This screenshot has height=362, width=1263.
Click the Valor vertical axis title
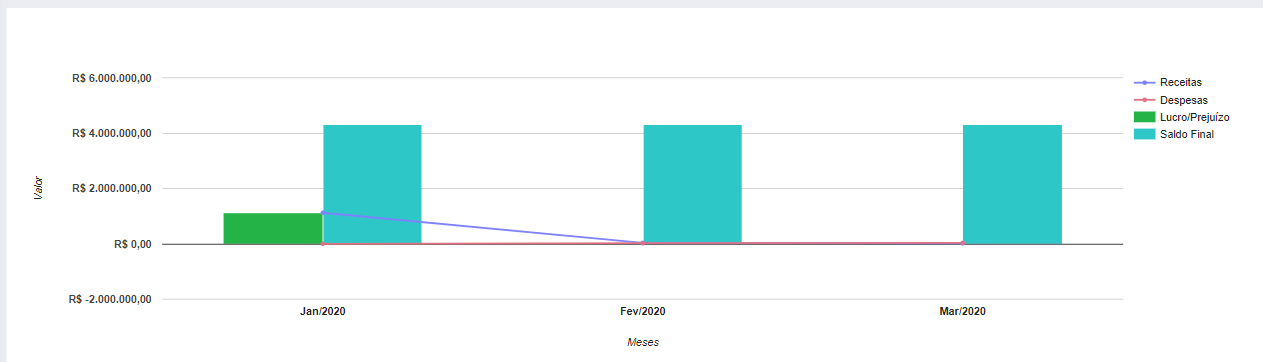pyautogui.click(x=38, y=188)
